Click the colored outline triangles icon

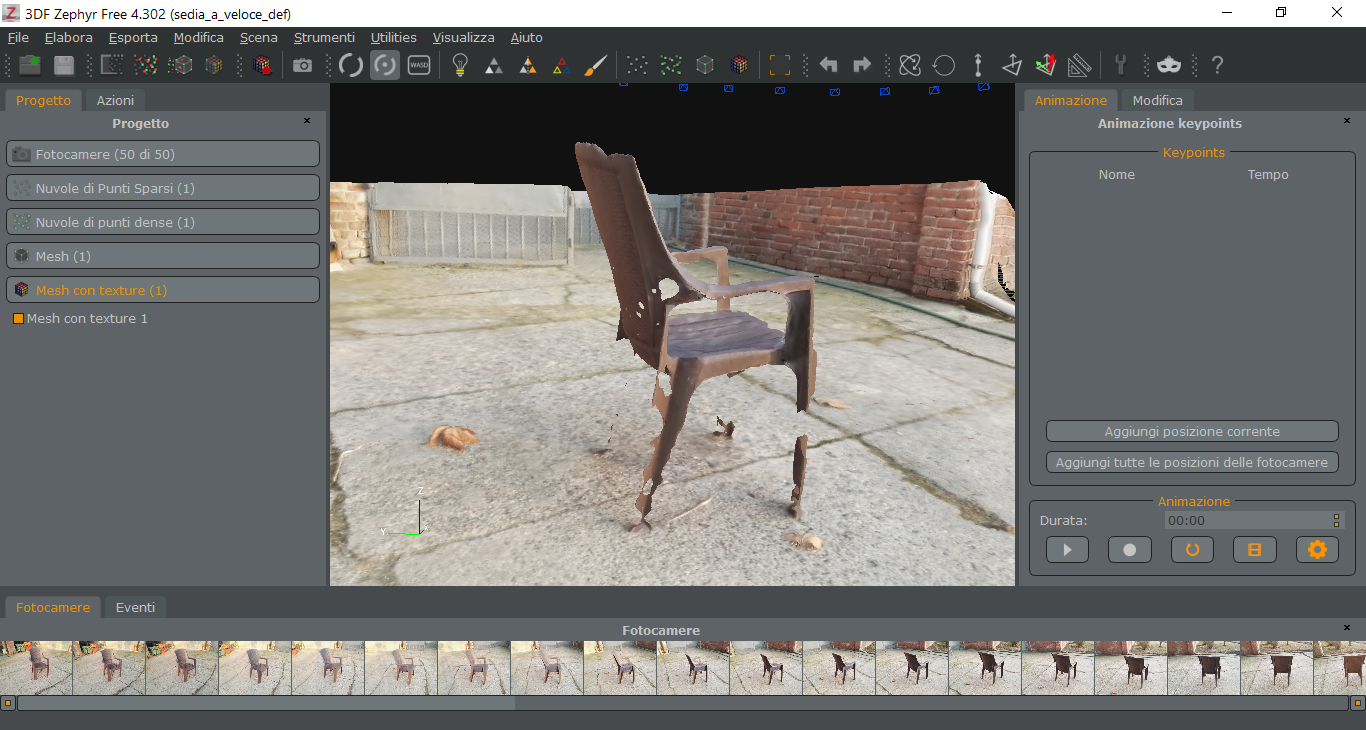click(x=562, y=65)
